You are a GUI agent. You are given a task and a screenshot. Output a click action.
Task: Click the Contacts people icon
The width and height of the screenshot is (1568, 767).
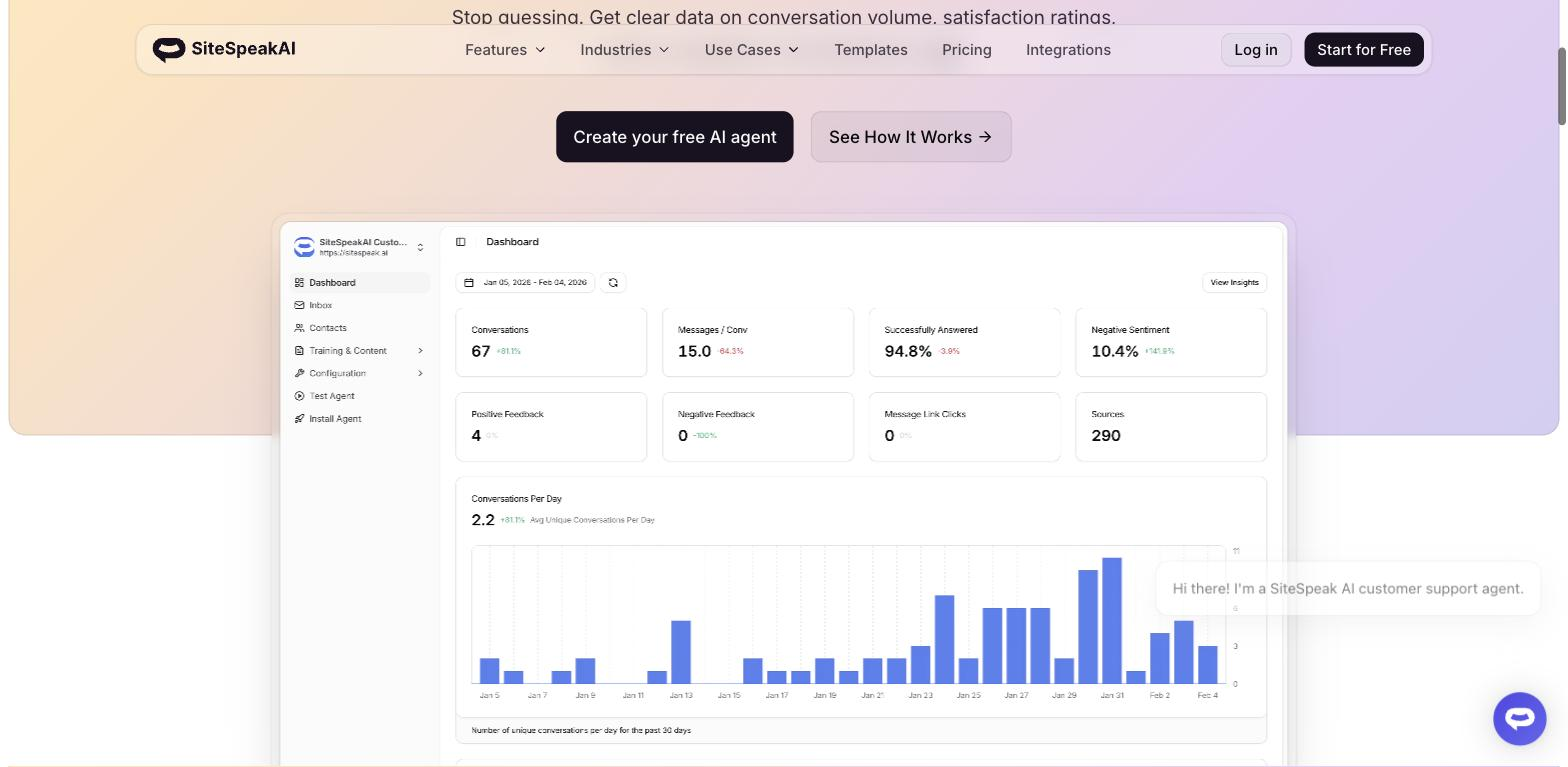pos(299,328)
